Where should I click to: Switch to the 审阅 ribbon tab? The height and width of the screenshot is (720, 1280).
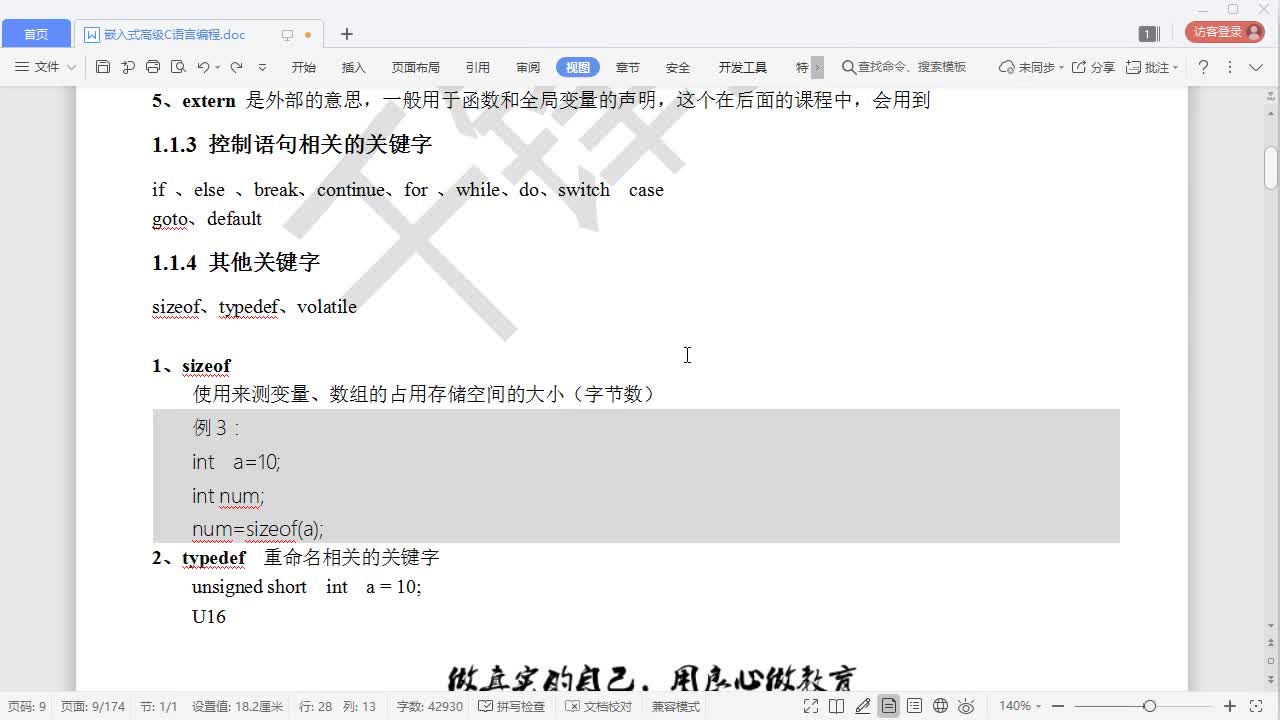coord(528,67)
